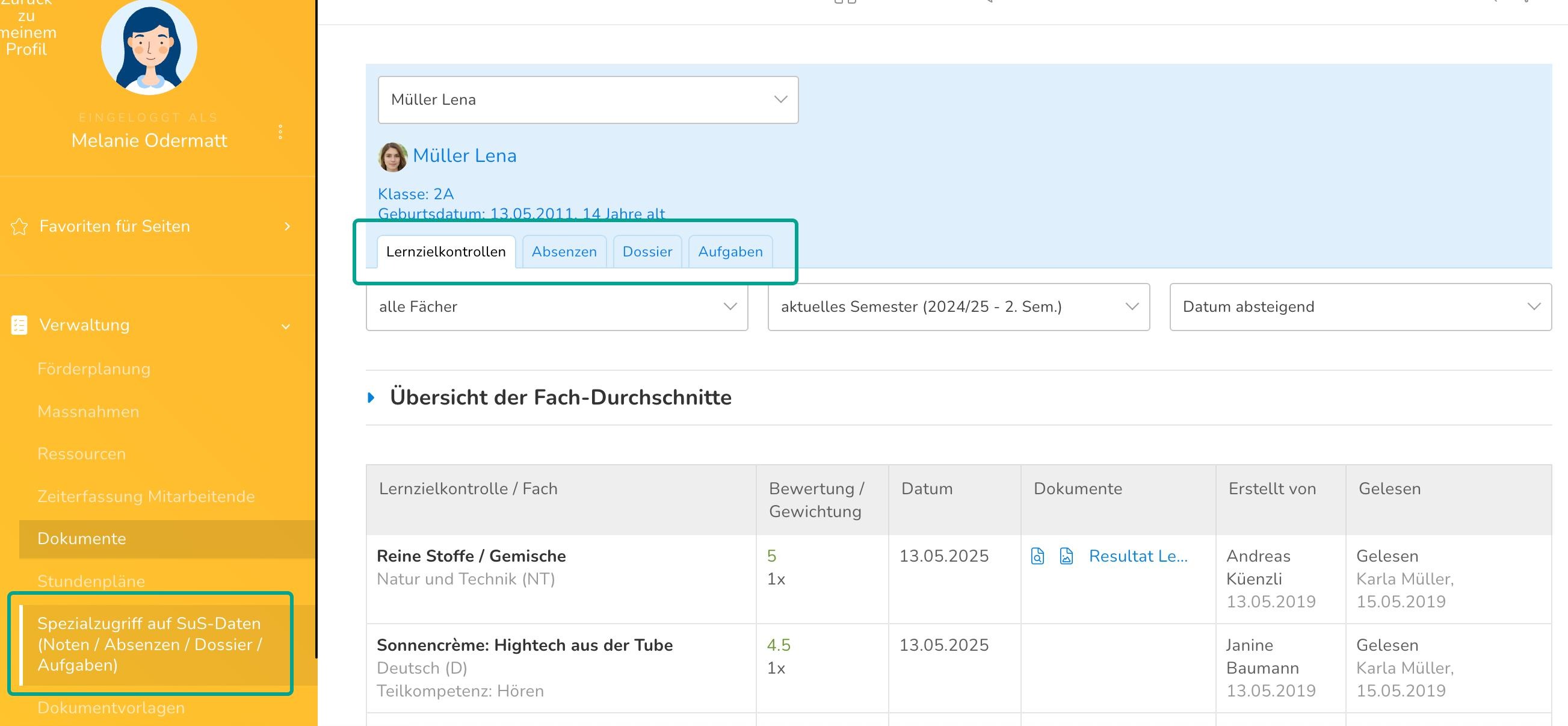This screenshot has height=726, width=1568.
Task: Open the aktuelles Semester dropdown
Action: (958, 307)
